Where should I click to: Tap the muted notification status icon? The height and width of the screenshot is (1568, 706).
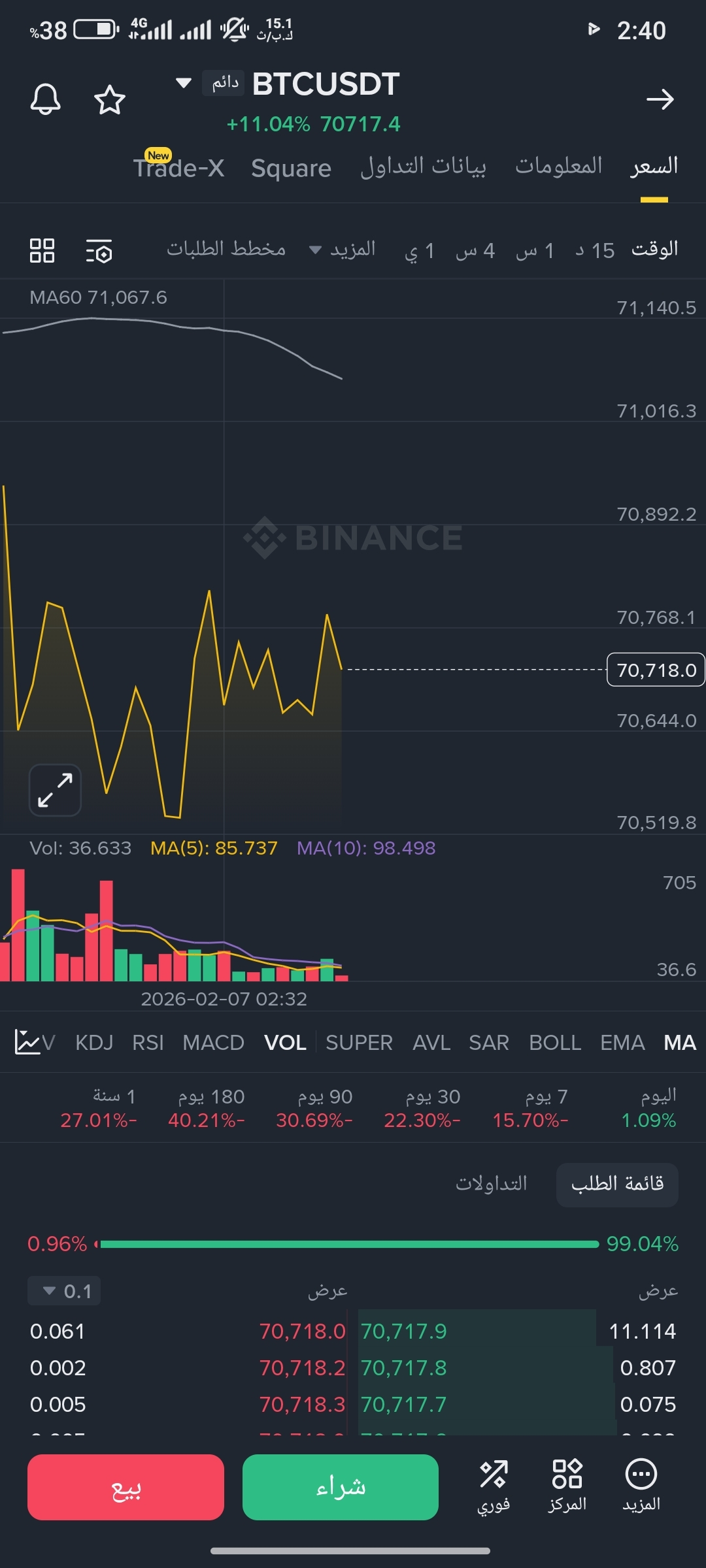(234, 29)
